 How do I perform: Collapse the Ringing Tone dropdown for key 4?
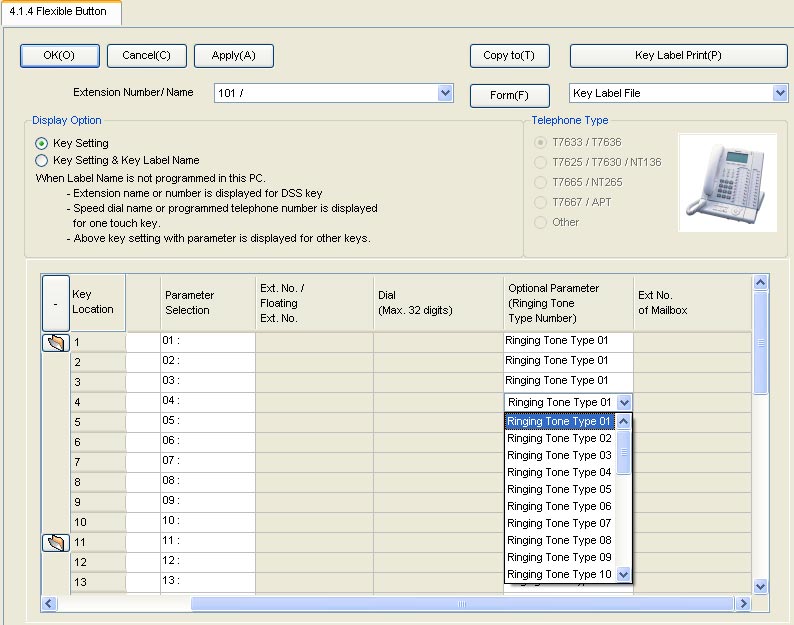click(x=624, y=402)
